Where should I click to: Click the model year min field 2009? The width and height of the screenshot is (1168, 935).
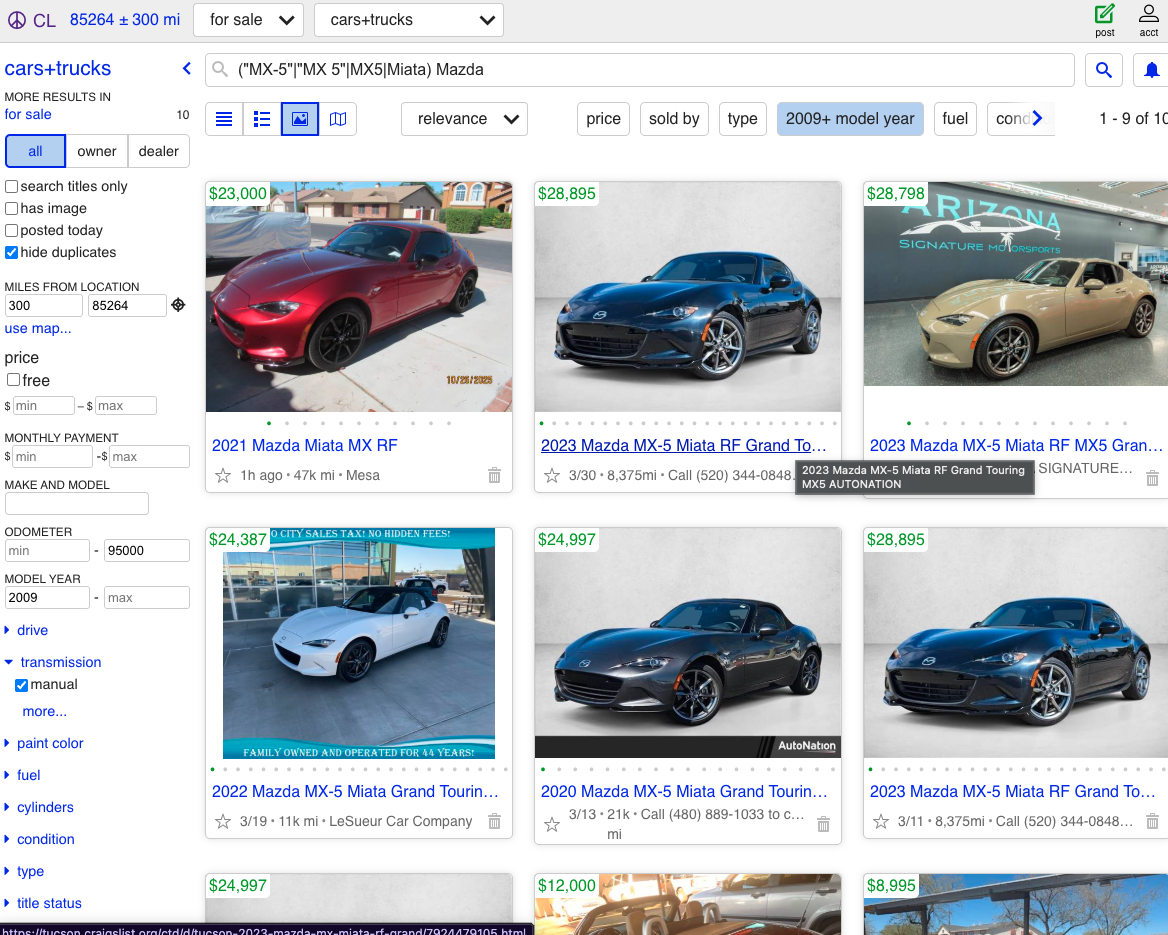point(47,598)
